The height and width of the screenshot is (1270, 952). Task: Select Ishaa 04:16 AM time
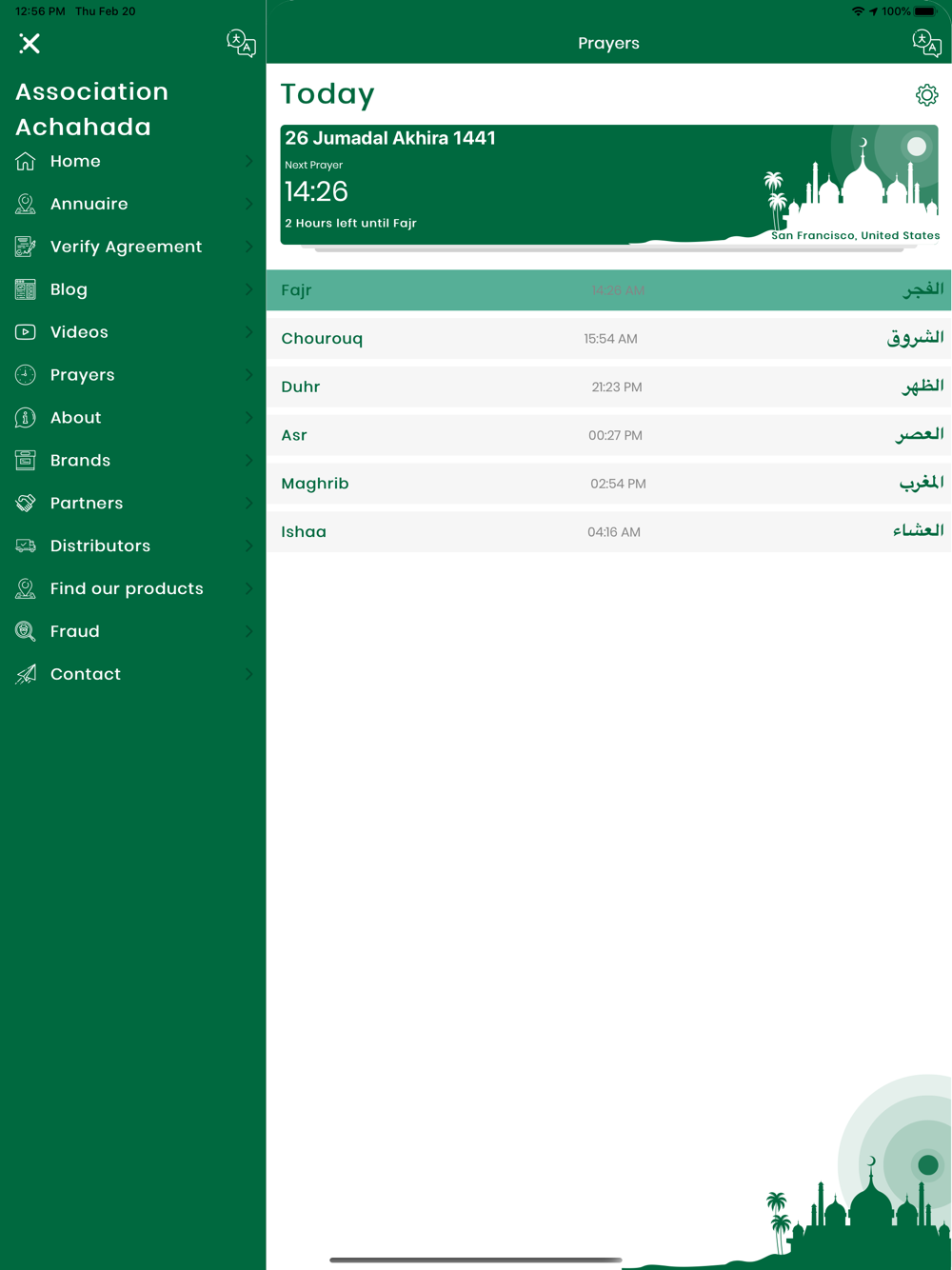point(614,532)
